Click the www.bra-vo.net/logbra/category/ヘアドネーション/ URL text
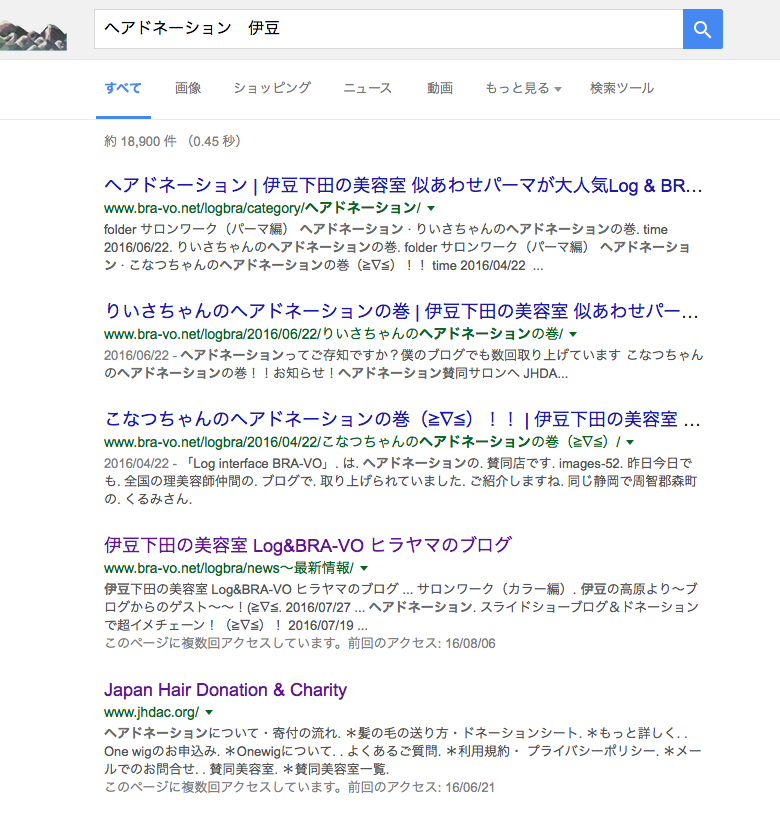780x819 pixels. tap(262, 208)
